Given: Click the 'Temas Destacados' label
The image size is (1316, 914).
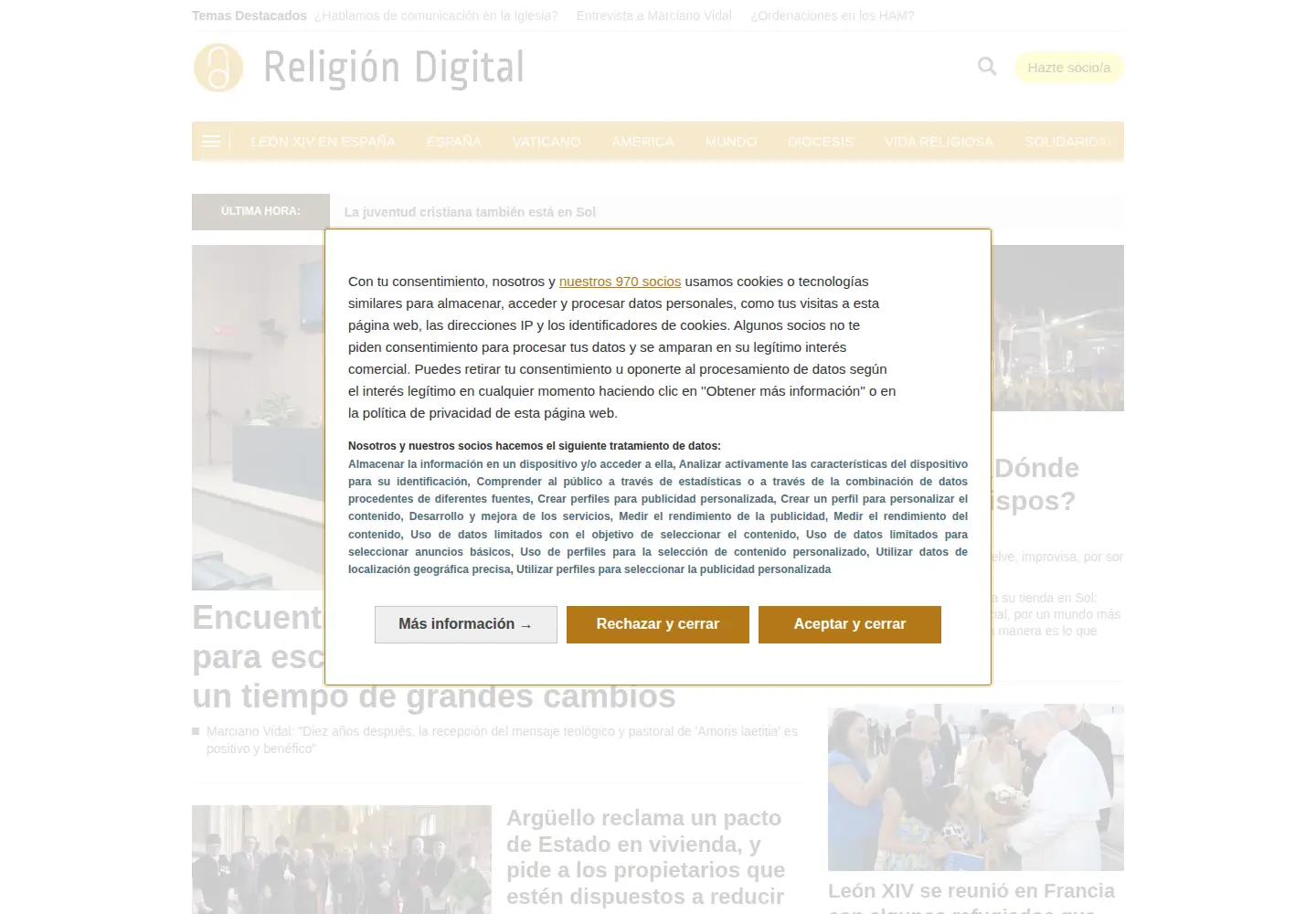Looking at the screenshot, I should click(x=249, y=16).
